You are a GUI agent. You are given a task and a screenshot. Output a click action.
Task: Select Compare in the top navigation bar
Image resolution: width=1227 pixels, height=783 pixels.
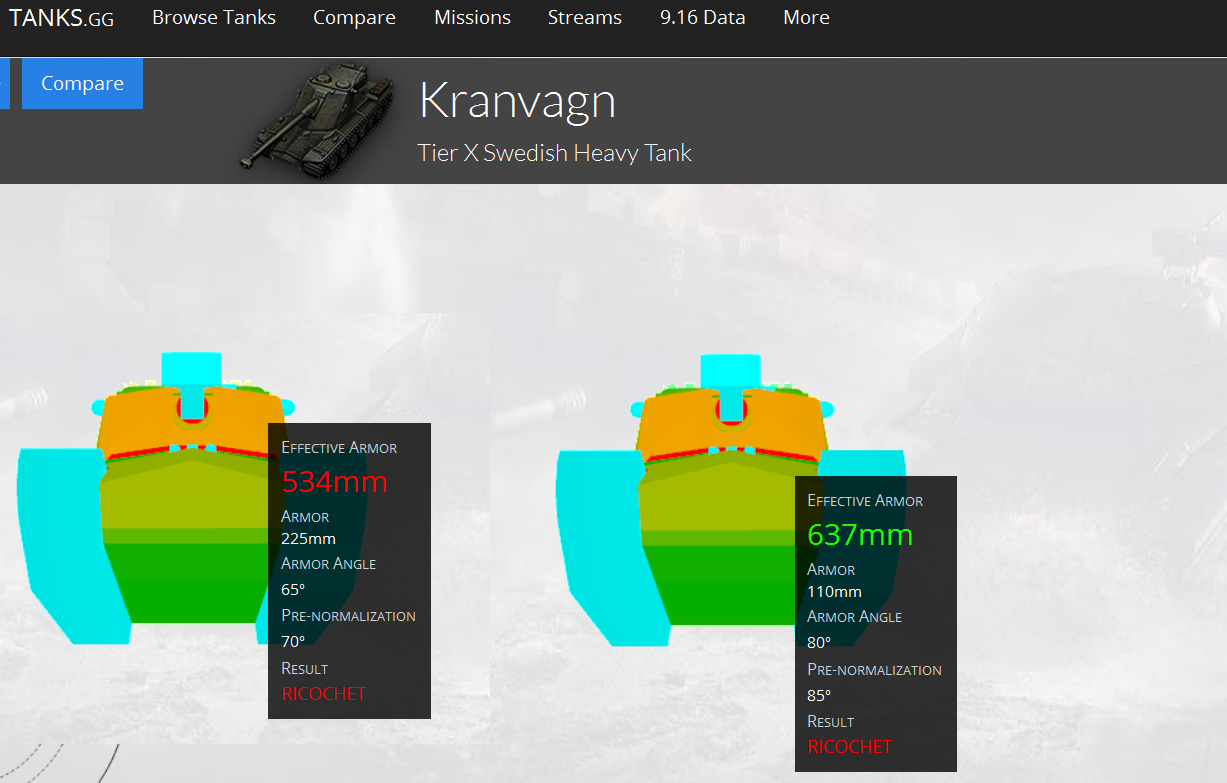354,18
